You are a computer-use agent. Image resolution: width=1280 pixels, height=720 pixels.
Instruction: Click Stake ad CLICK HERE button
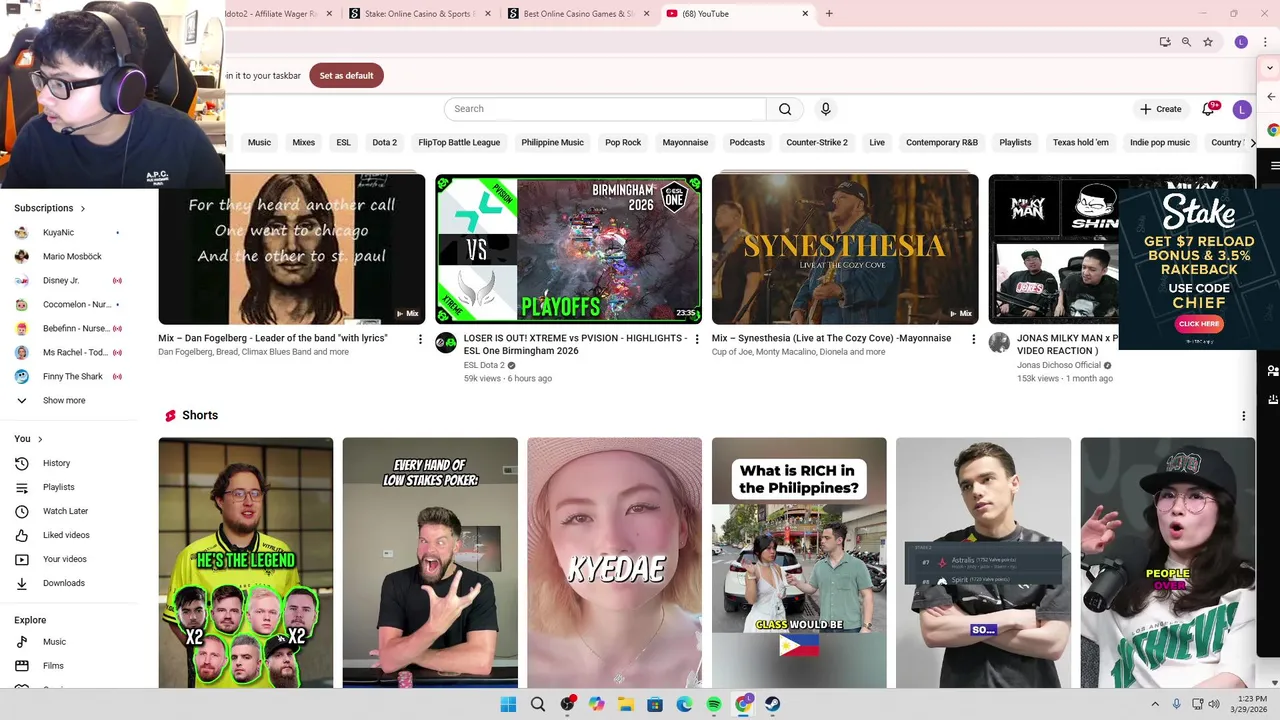coord(1199,324)
